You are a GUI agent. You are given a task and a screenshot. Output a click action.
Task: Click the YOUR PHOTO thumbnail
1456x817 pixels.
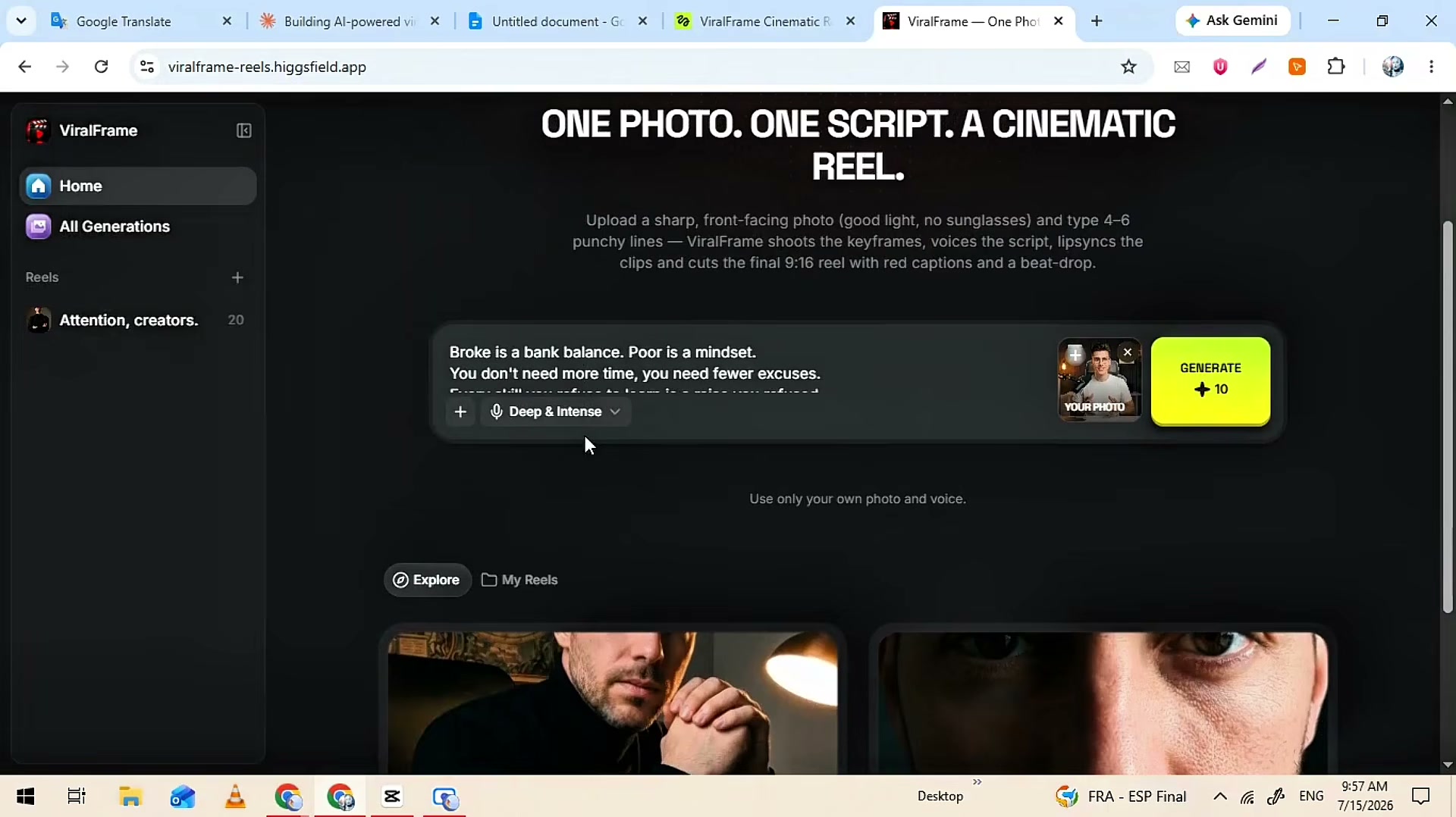[1100, 380]
